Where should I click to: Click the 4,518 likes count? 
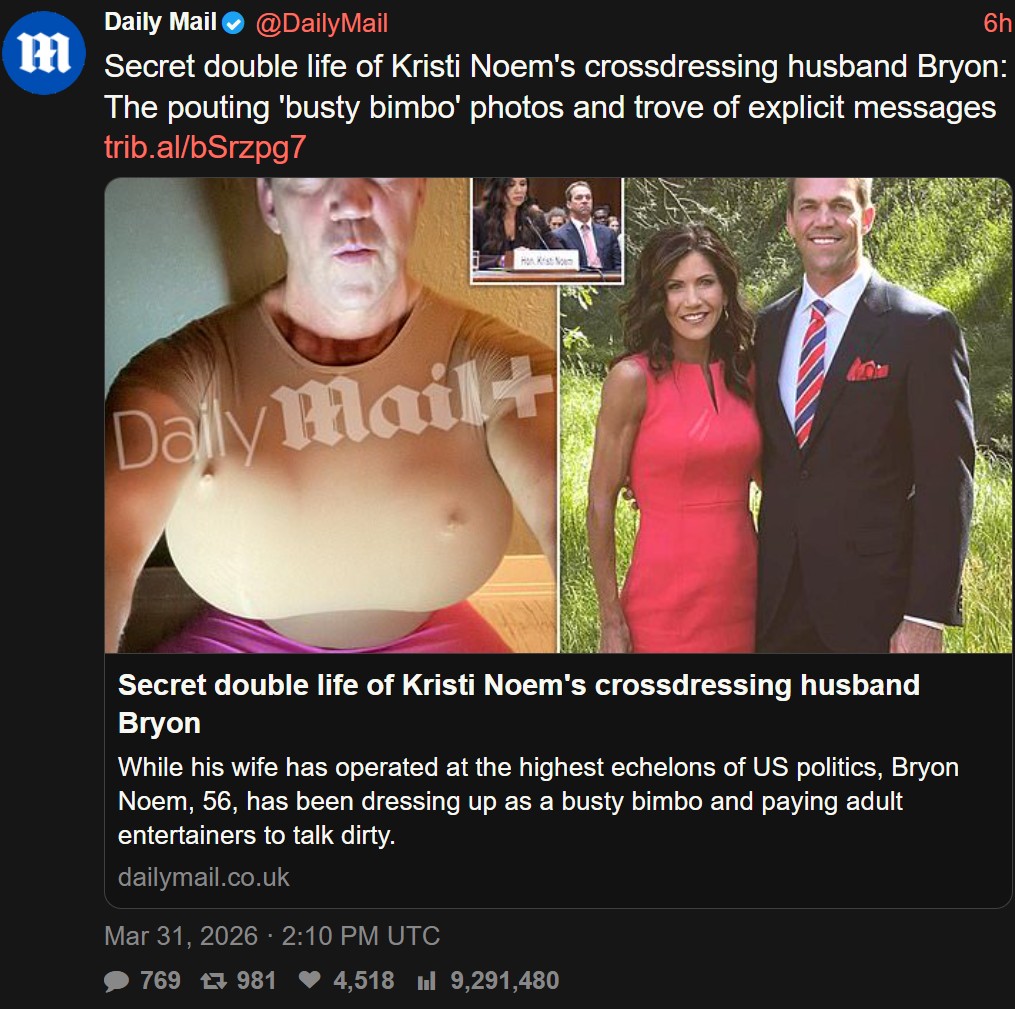(x=363, y=981)
